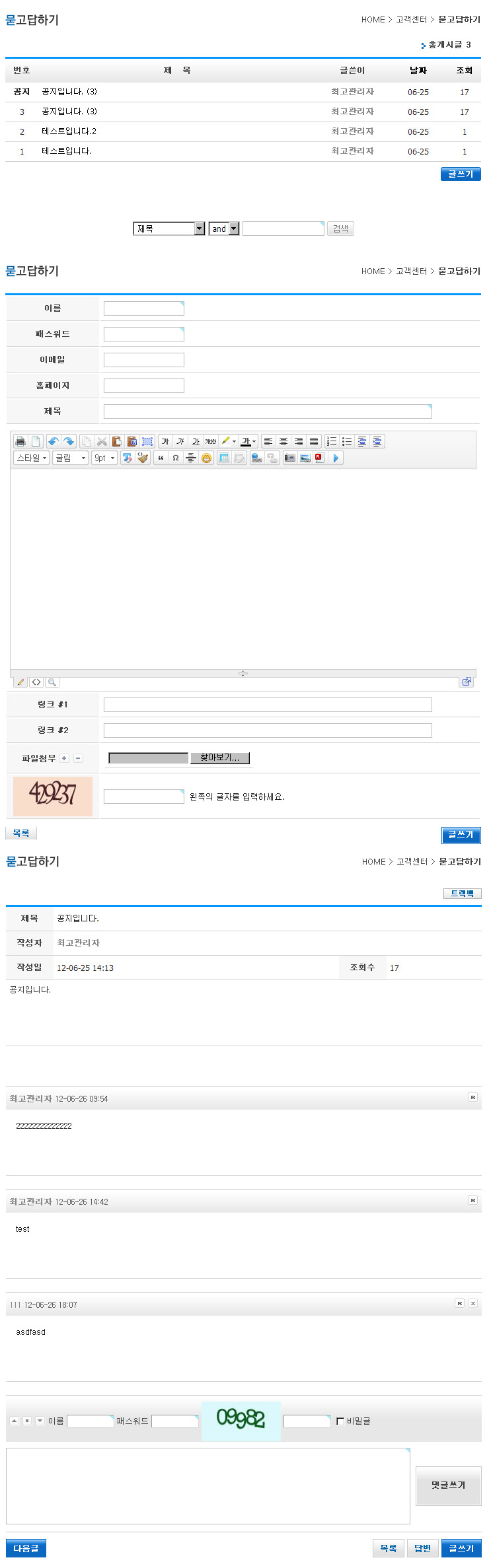Insert a blockquote with the quote icon

(161, 458)
